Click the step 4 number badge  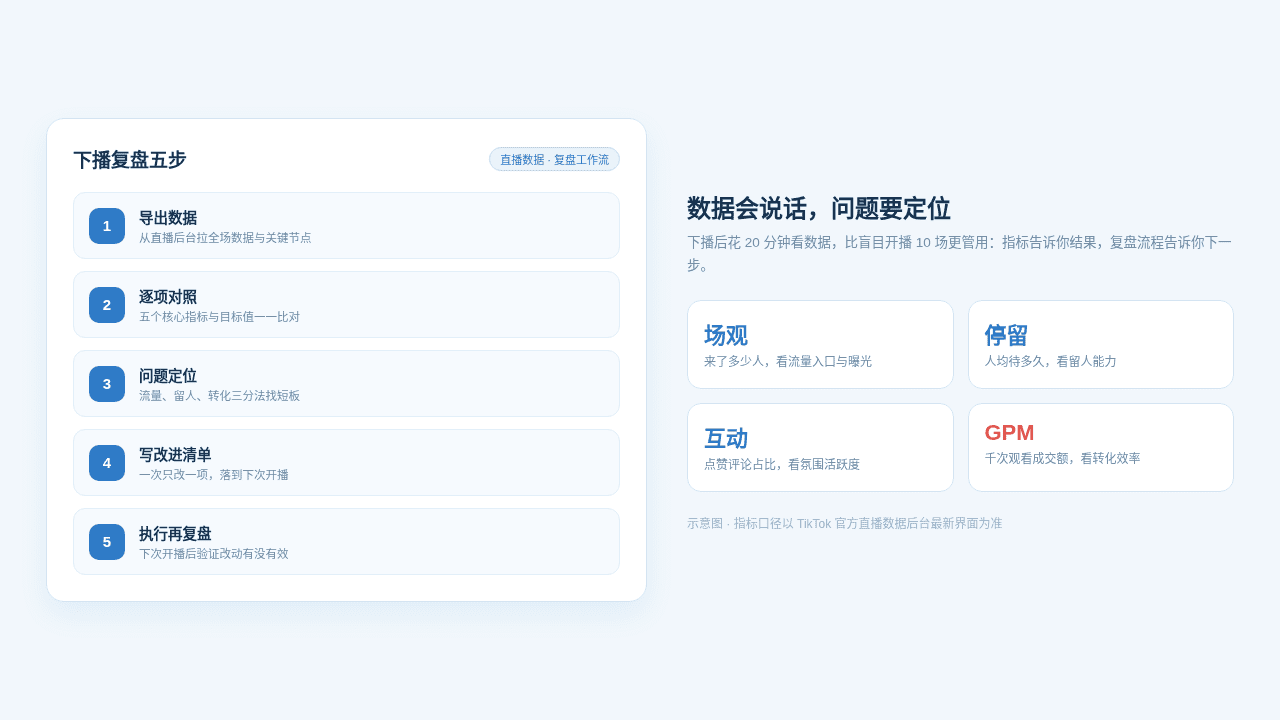107,463
